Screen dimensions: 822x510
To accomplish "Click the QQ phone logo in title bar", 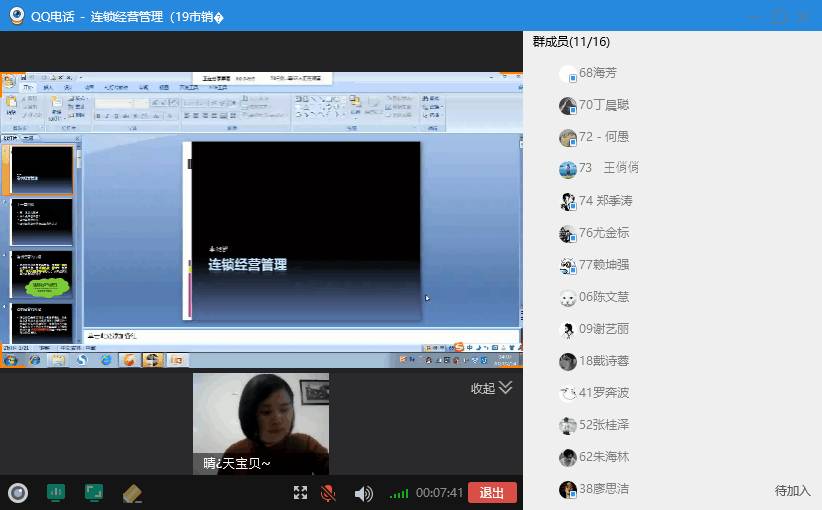I will pyautogui.click(x=16, y=15).
